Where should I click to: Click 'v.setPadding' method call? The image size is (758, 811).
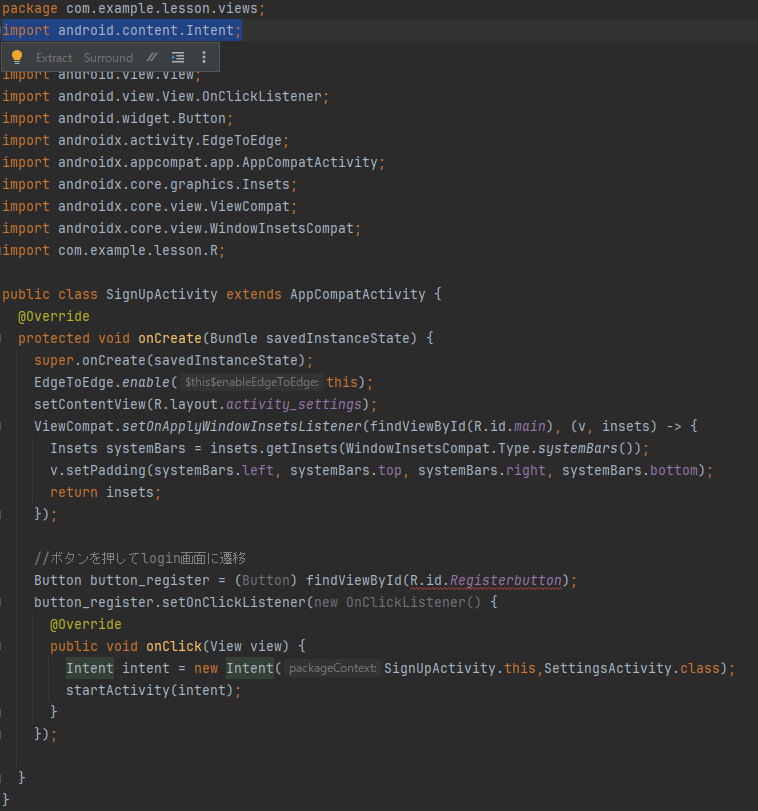98,470
